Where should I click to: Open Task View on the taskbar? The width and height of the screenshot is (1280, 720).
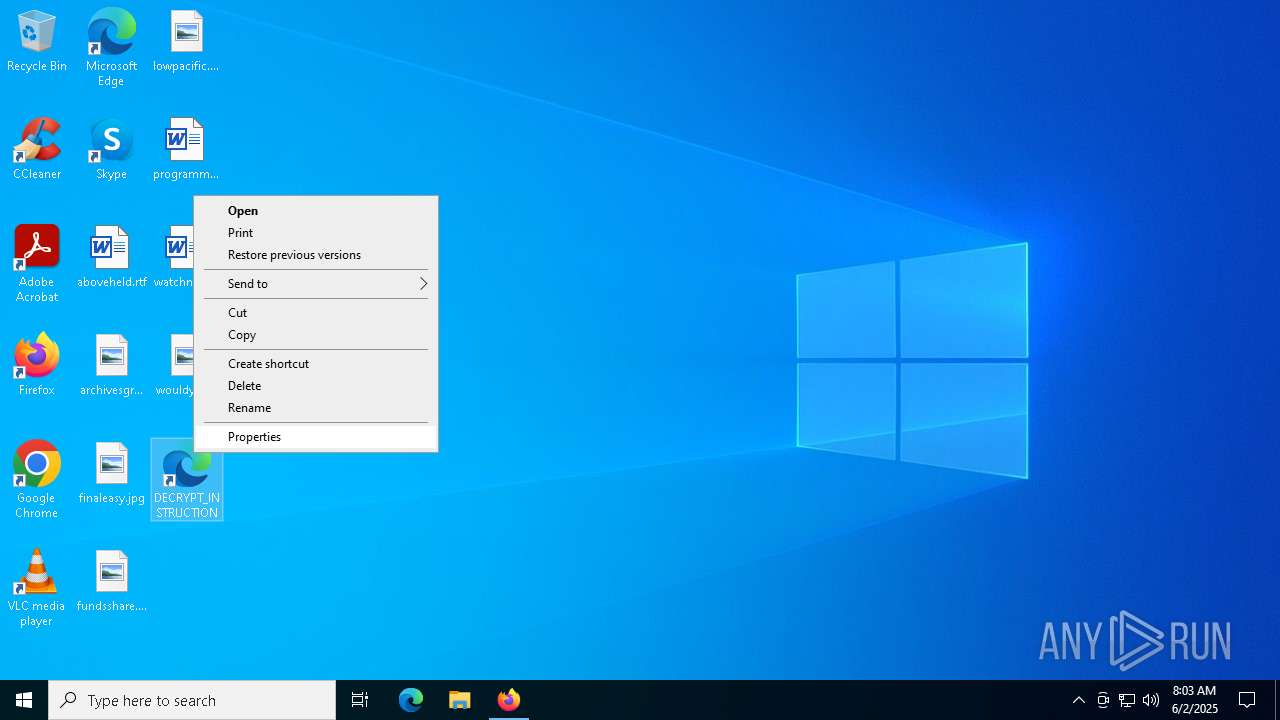coord(360,700)
